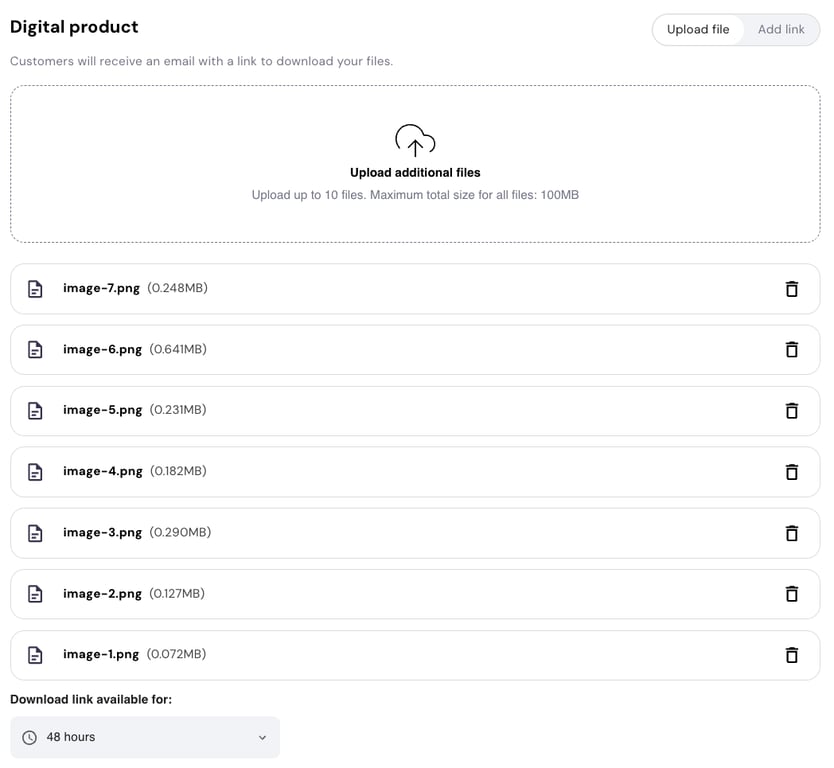The width and height of the screenshot is (834, 768).
Task: Click the delete button for image-4.png
Action: [791, 471]
